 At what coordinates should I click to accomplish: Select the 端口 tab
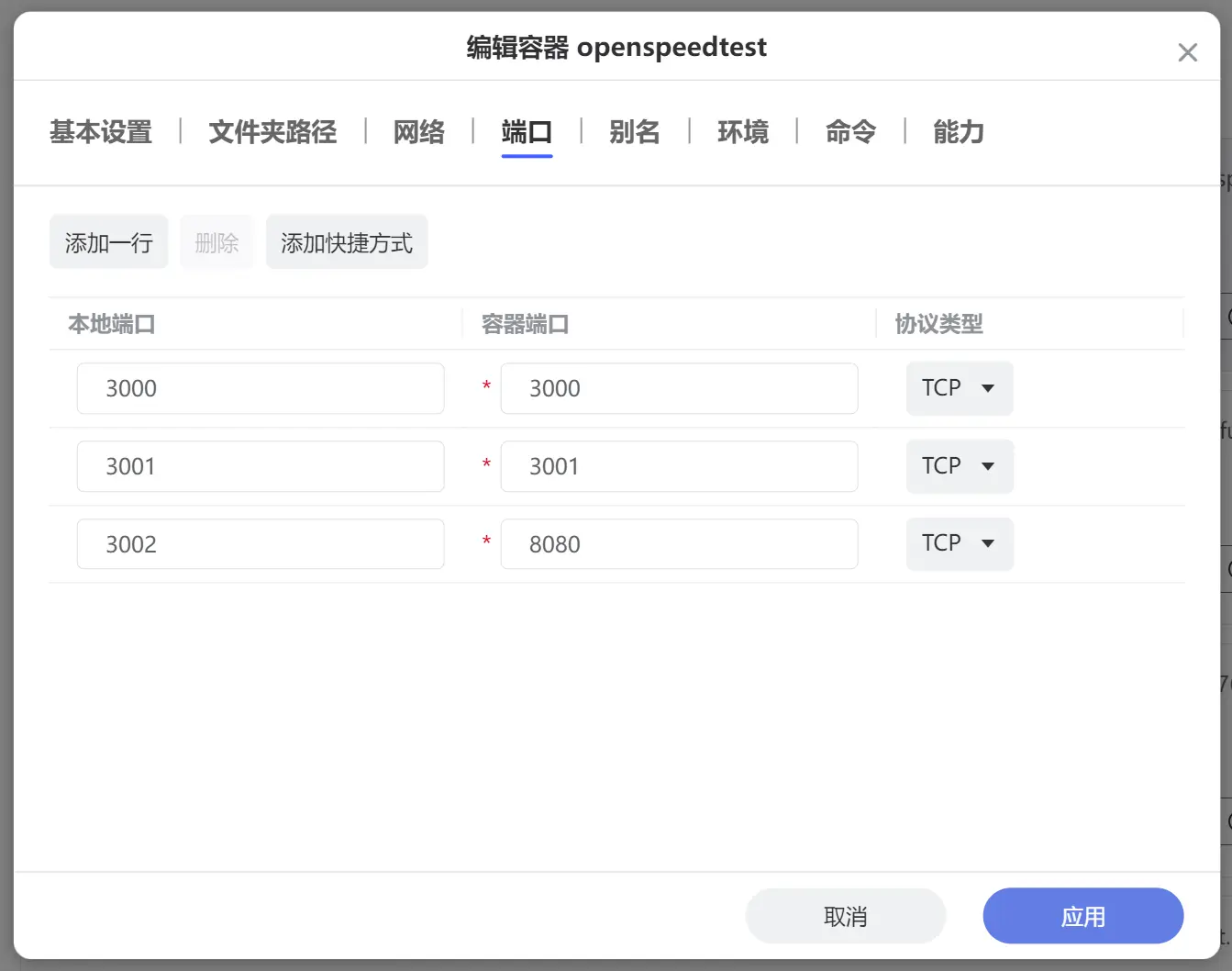pos(527,132)
